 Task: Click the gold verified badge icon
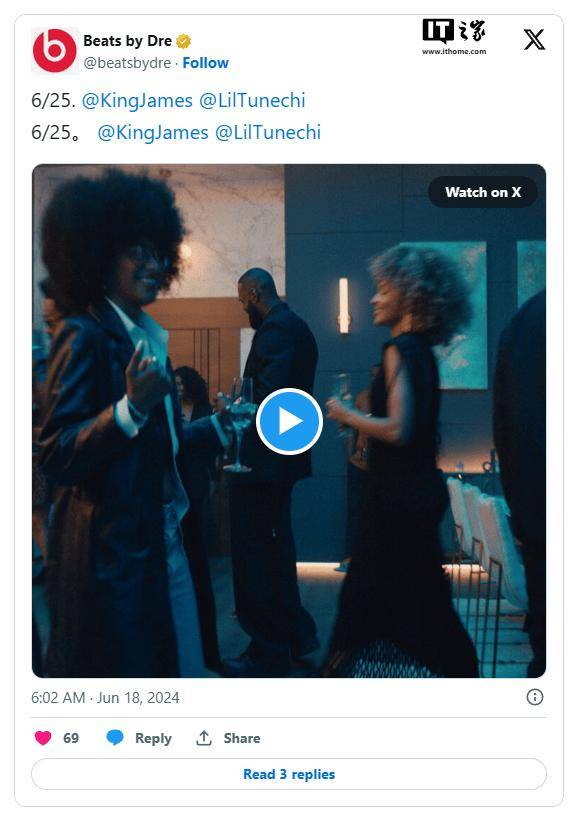pos(183,40)
